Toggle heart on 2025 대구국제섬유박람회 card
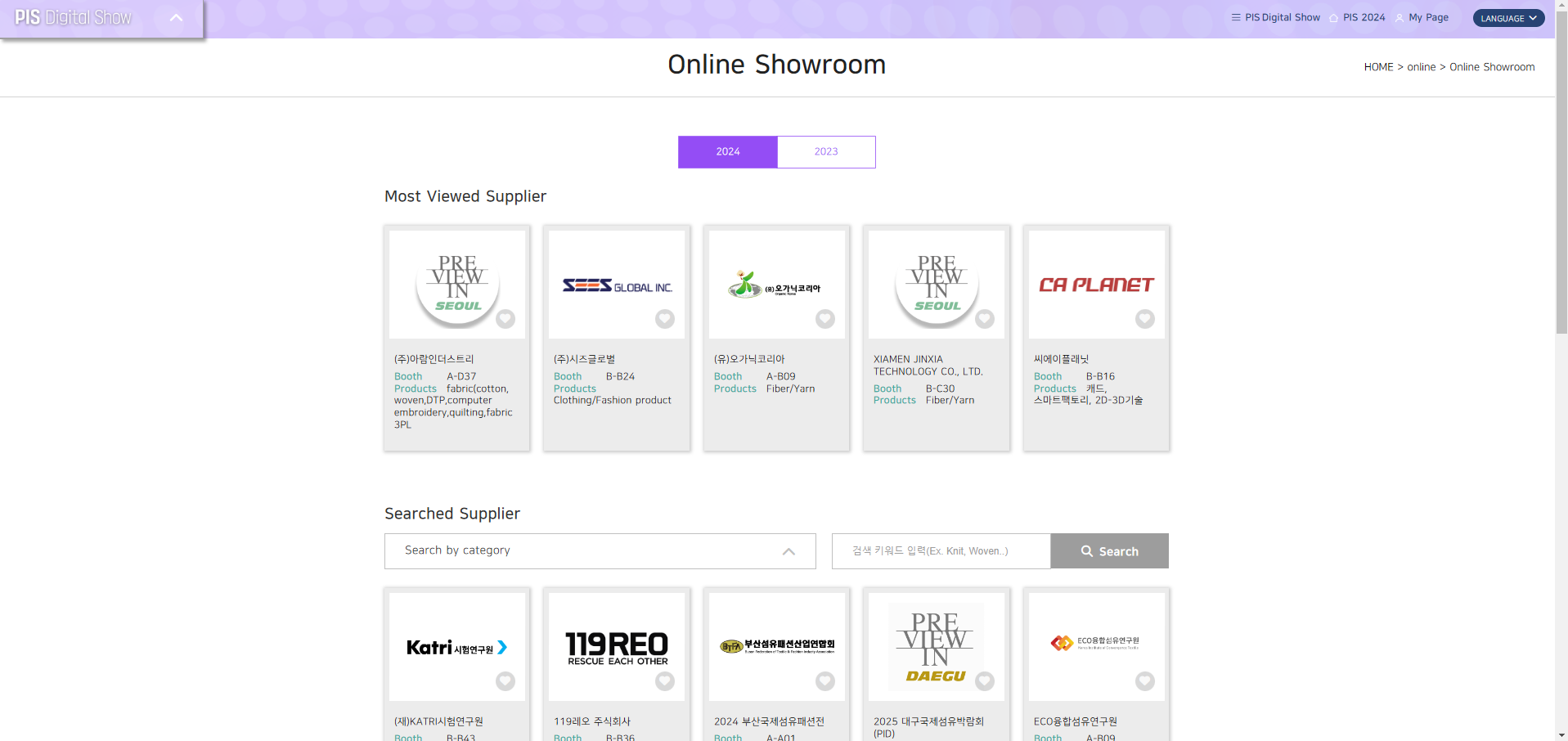Screen dimensions: 1568x741 tap(985, 681)
